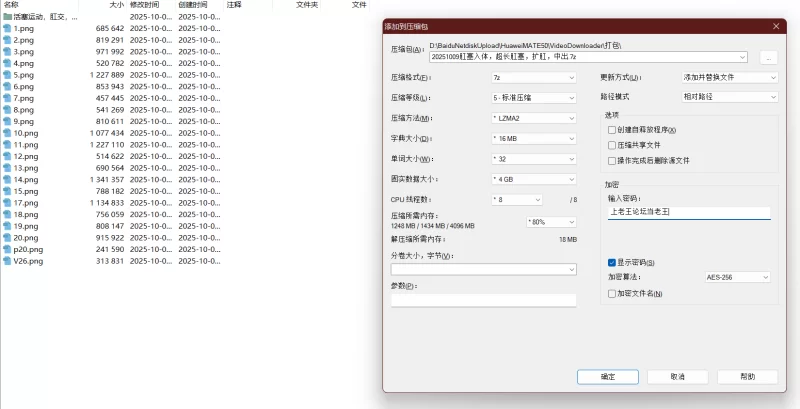Expand the 压缩方法 LZMA2 dropdown
Screen dimensions: 800x409
[x=534, y=118]
